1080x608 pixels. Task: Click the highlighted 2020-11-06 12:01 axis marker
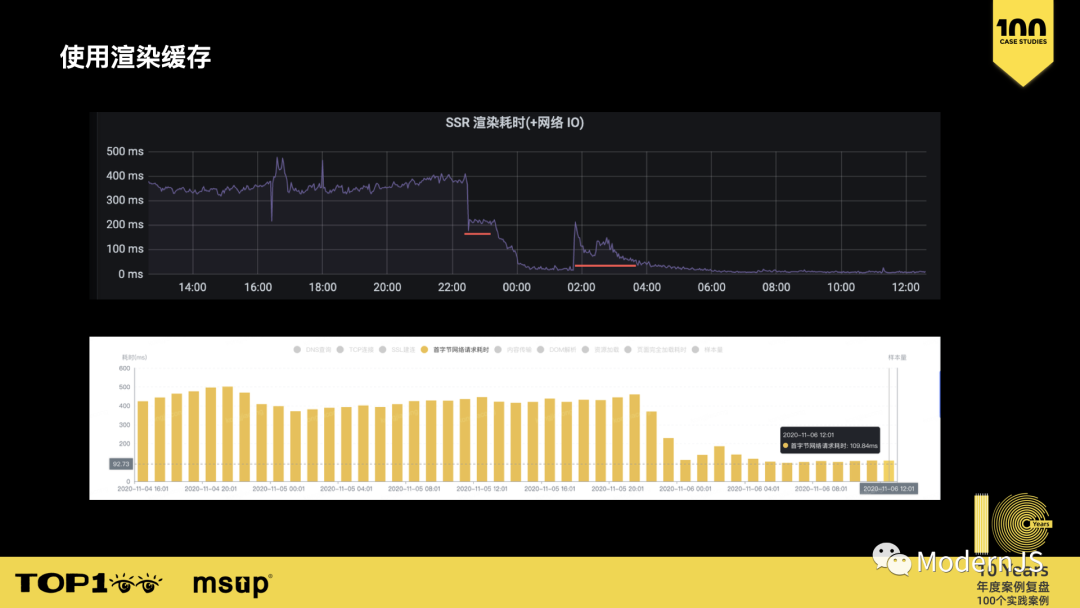[x=889, y=489]
